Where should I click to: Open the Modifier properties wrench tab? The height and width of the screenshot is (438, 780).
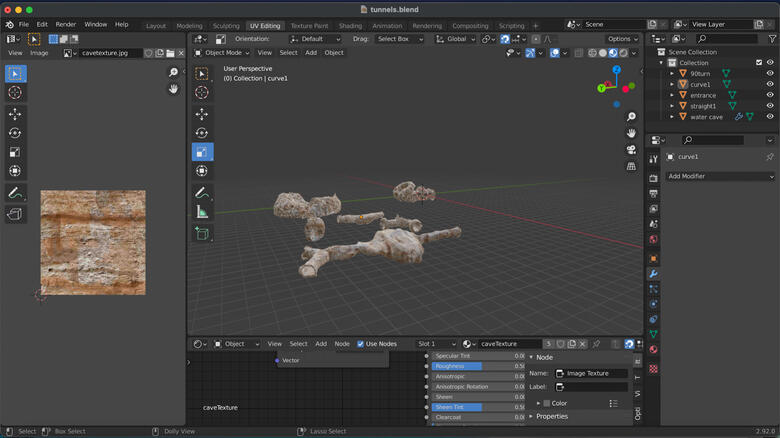(653, 274)
